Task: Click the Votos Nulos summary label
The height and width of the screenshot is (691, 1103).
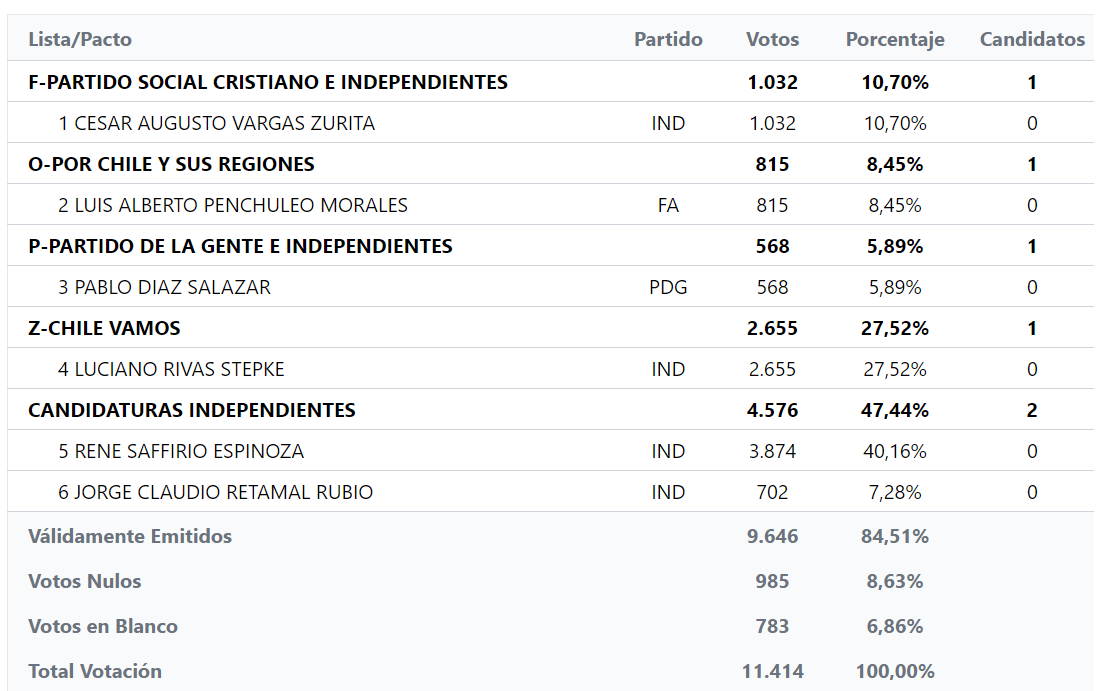Action: point(85,581)
